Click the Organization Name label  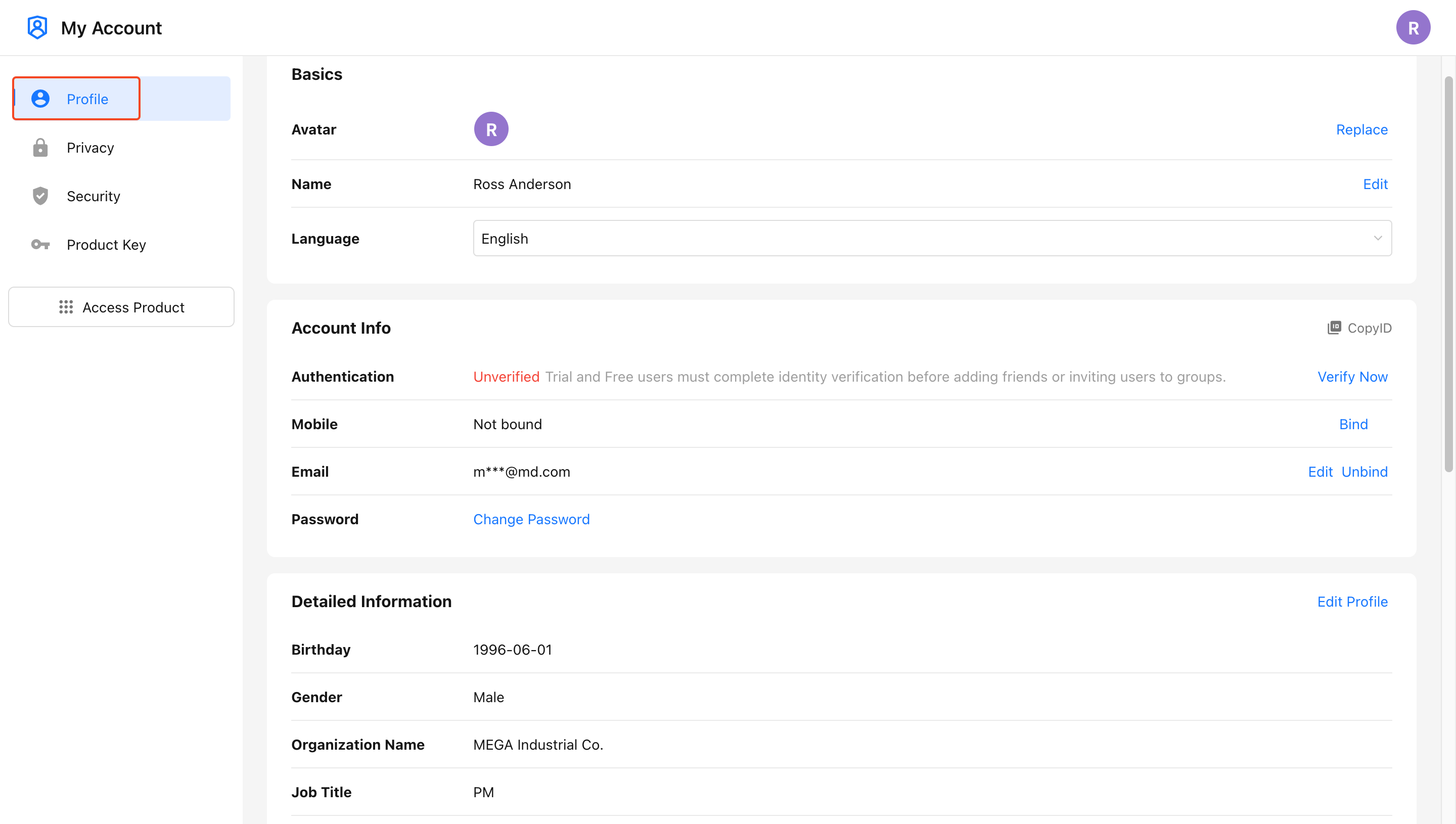click(357, 744)
